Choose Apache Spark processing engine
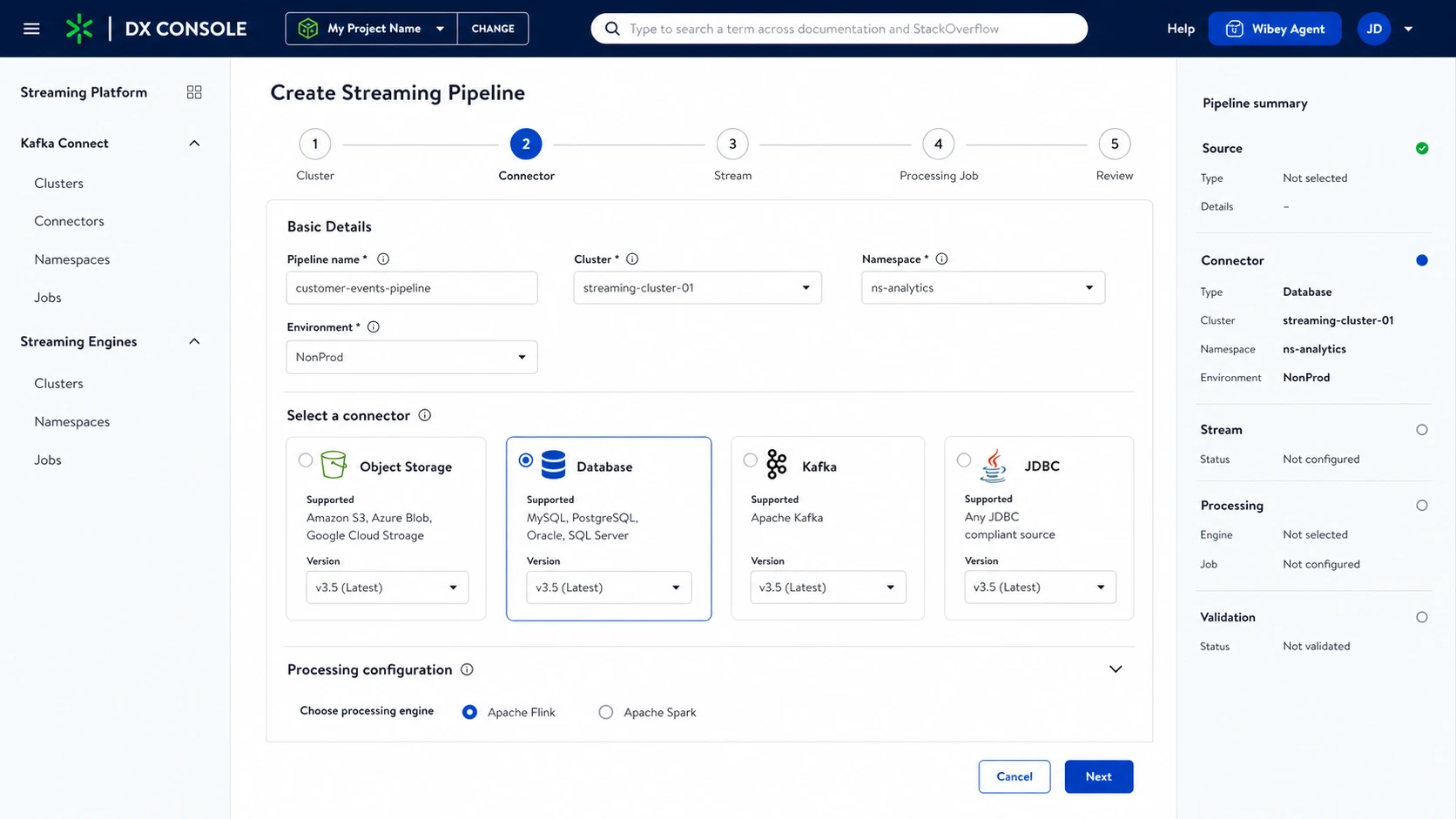Viewport: 1456px width, 819px height. 606,712
